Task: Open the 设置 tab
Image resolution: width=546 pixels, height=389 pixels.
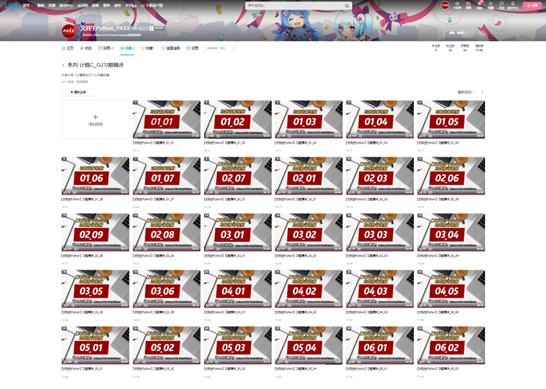Action: point(192,48)
